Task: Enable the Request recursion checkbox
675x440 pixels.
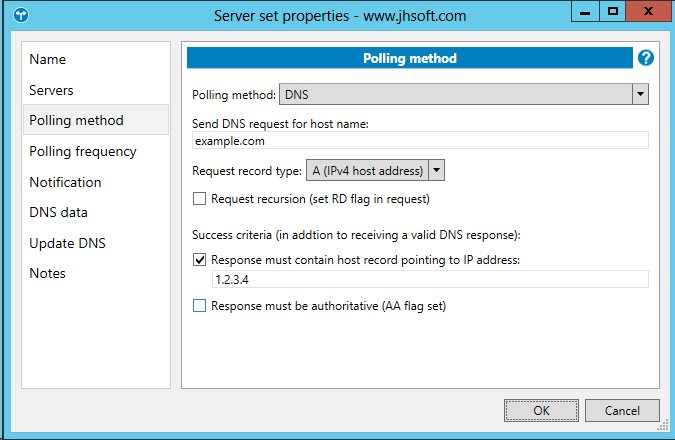Action: (200, 199)
